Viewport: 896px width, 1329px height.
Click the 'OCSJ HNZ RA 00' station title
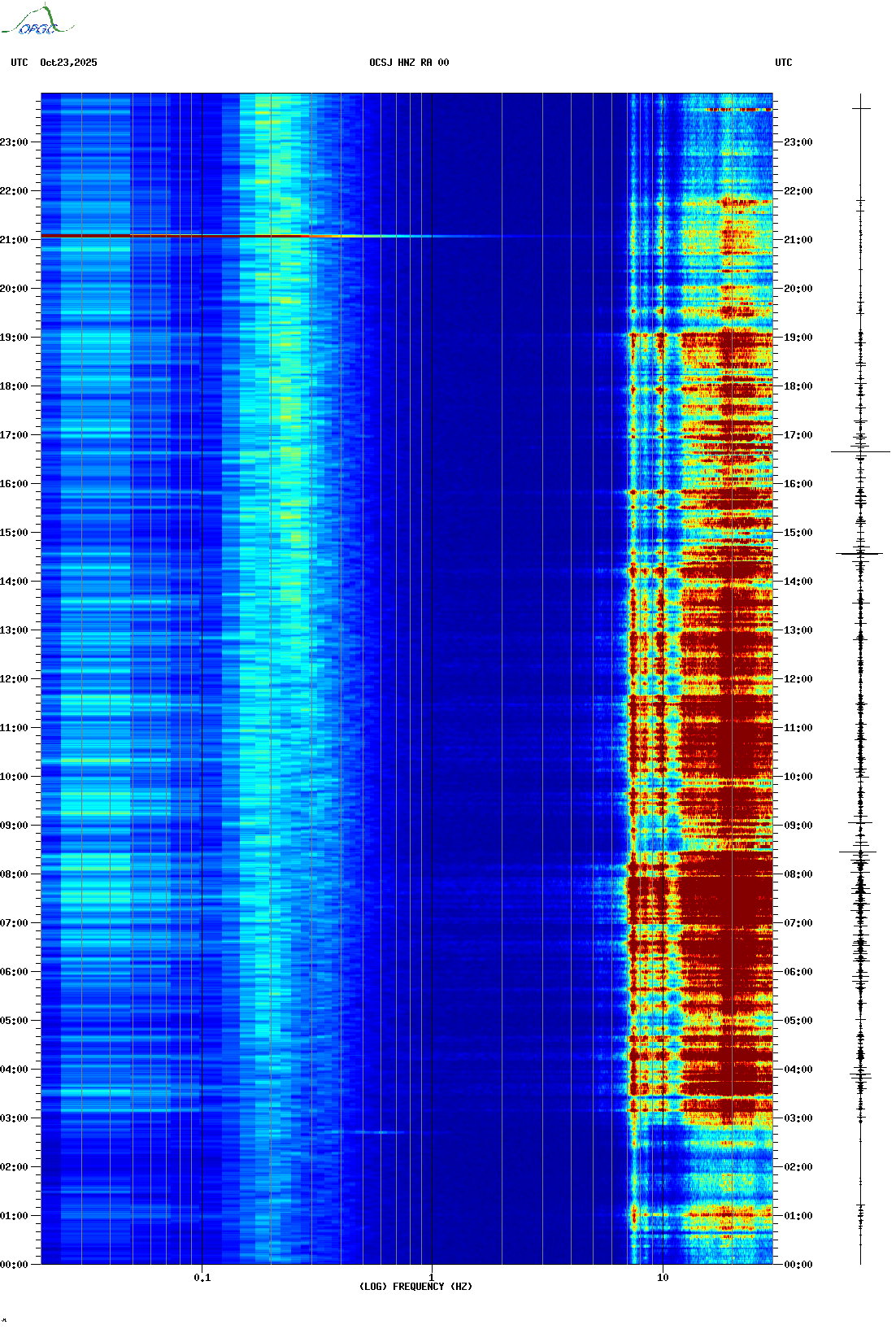pos(409,63)
